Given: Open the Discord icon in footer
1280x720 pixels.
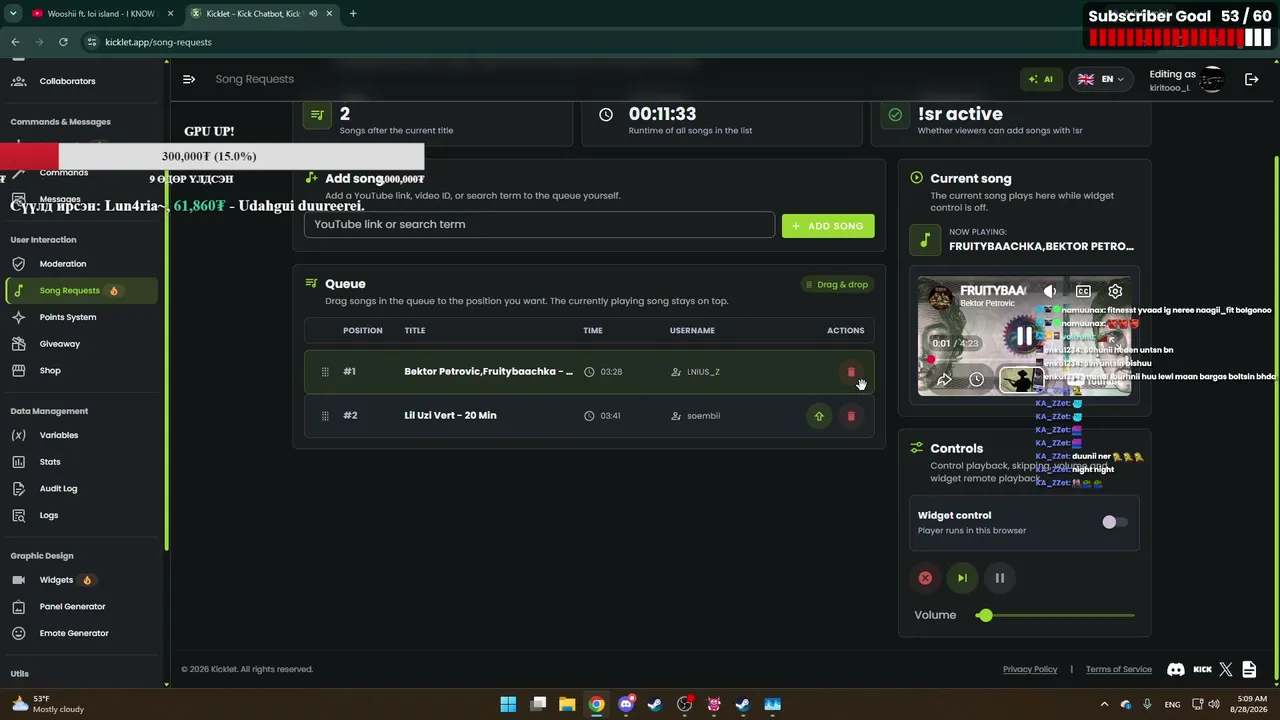Looking at the screenshot, I should click(x=1176, y=669).
